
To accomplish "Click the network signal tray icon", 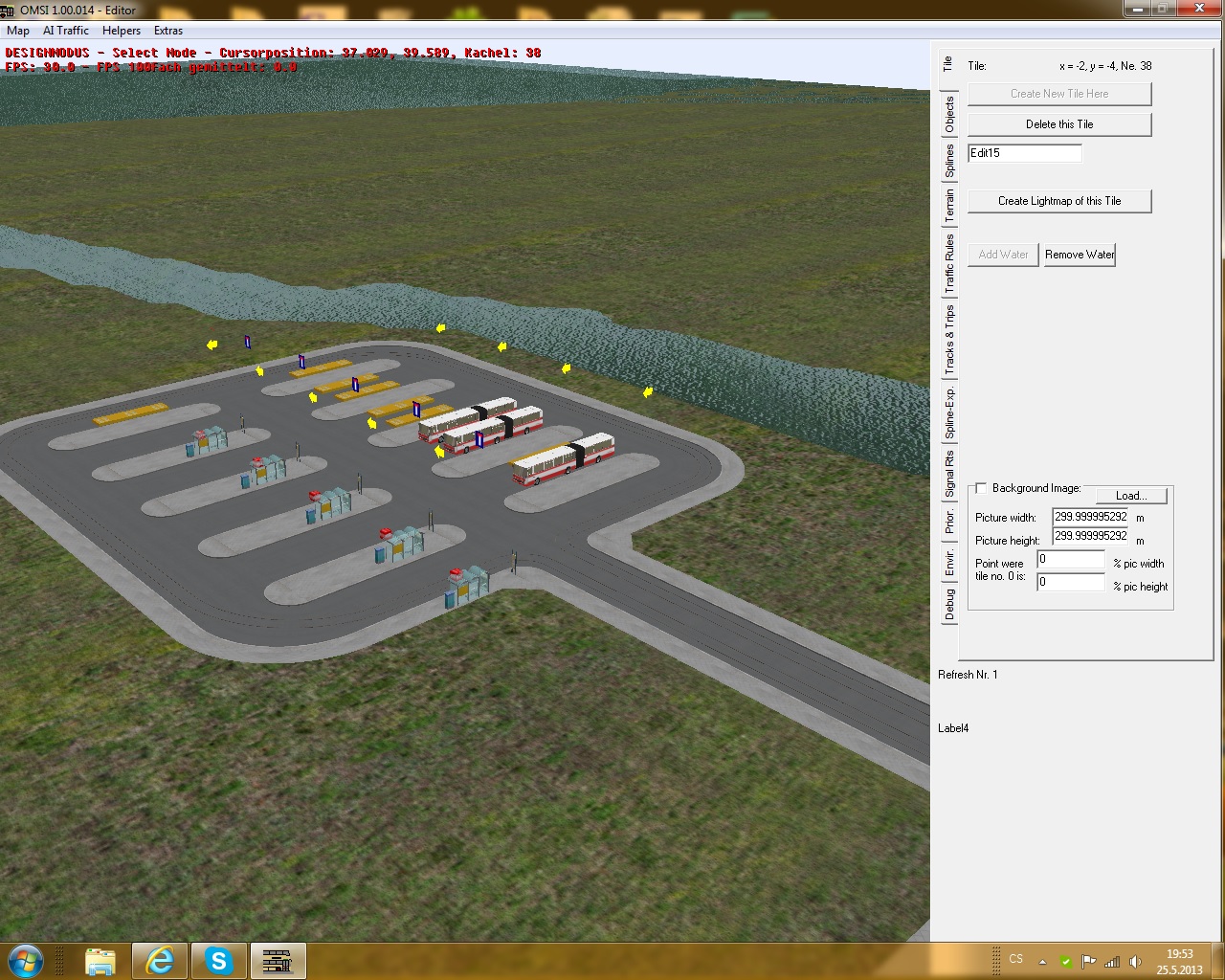I will coord(1112,961).
